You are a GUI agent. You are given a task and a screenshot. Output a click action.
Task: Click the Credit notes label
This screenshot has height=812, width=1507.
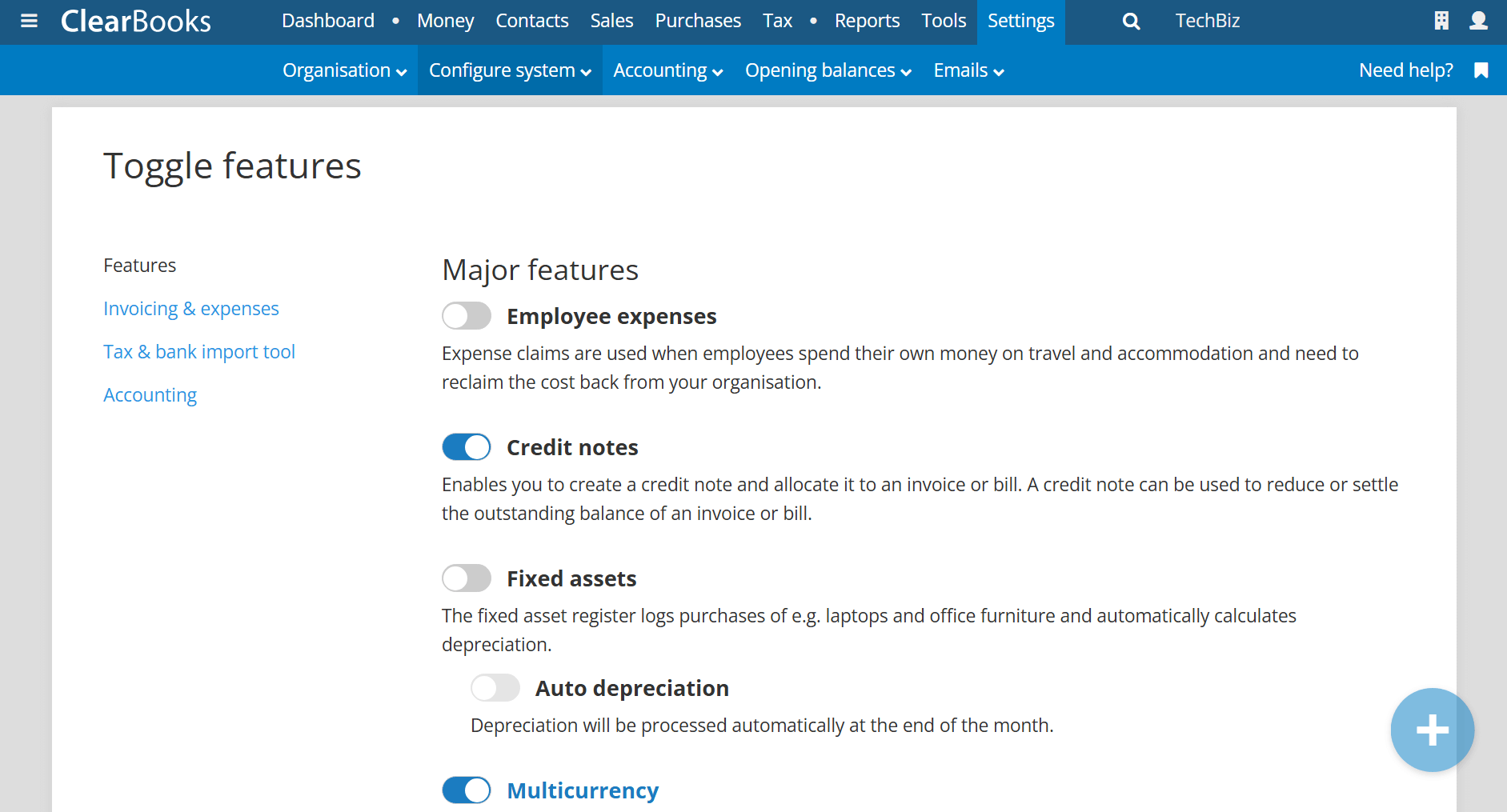pos(572,447)
